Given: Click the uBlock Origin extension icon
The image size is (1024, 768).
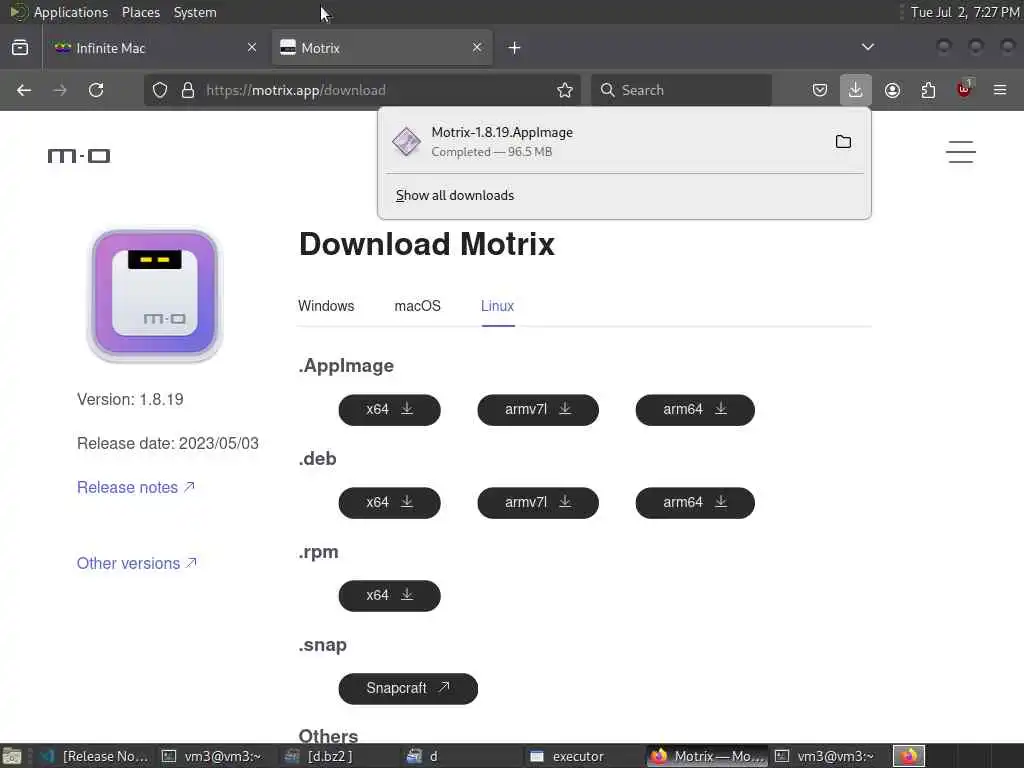Looking at the screenshot, I should point(964,89).
